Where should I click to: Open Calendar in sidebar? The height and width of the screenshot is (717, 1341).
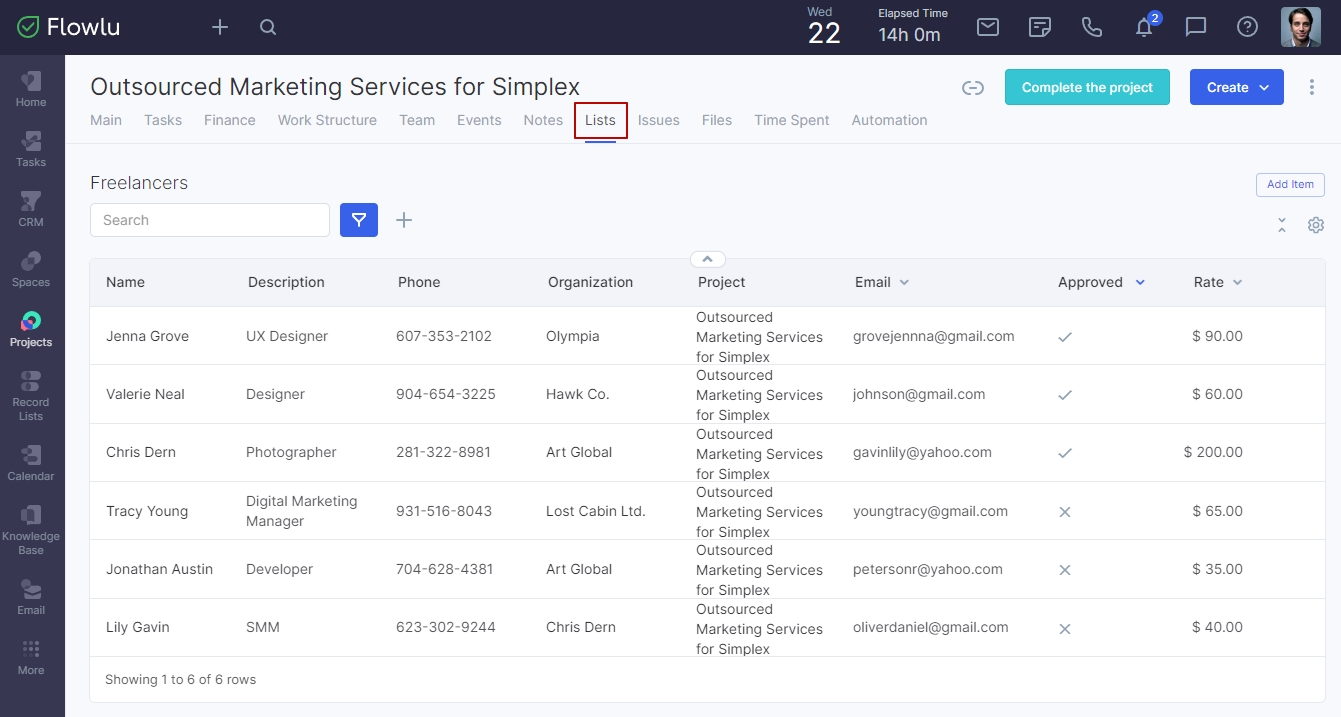click(31, 462)
